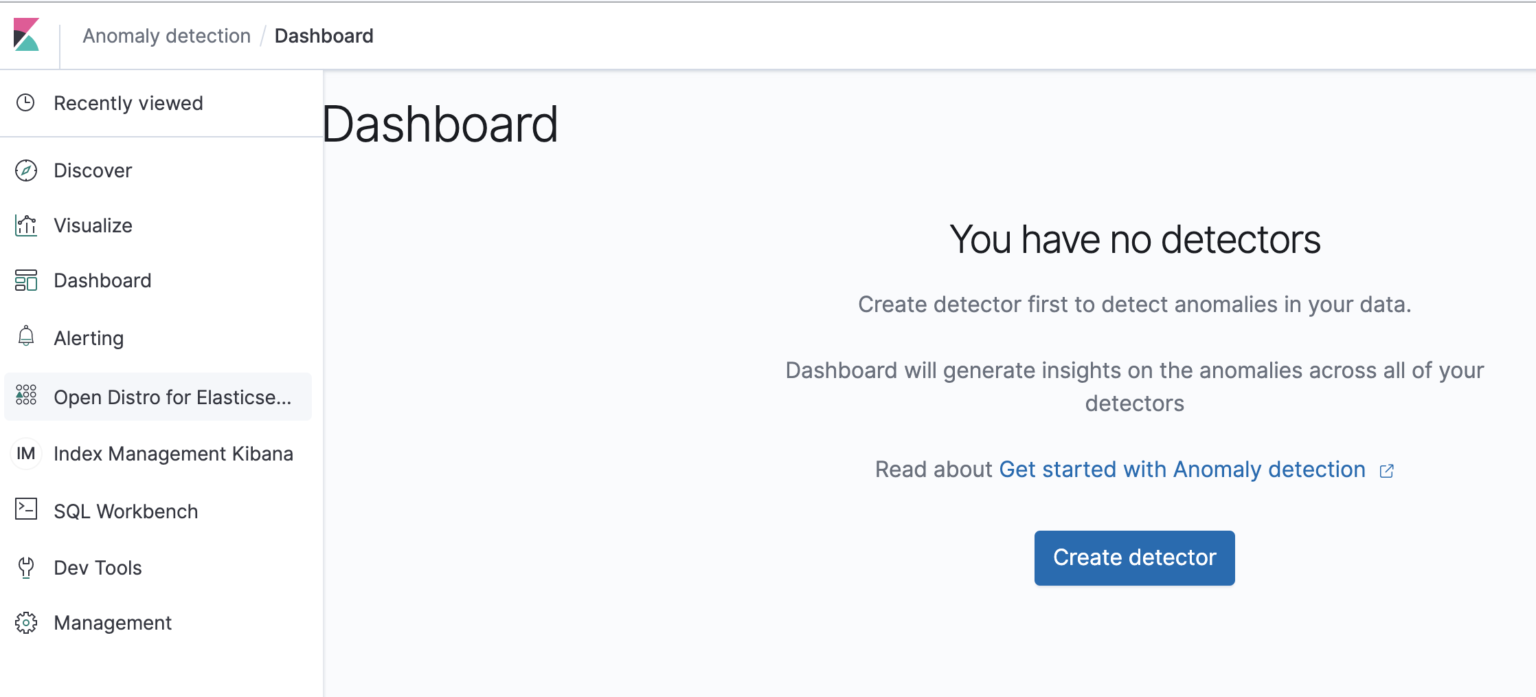Select the Dashboard breadcrumb entry

pyautogui.click(x=324, y=35)
